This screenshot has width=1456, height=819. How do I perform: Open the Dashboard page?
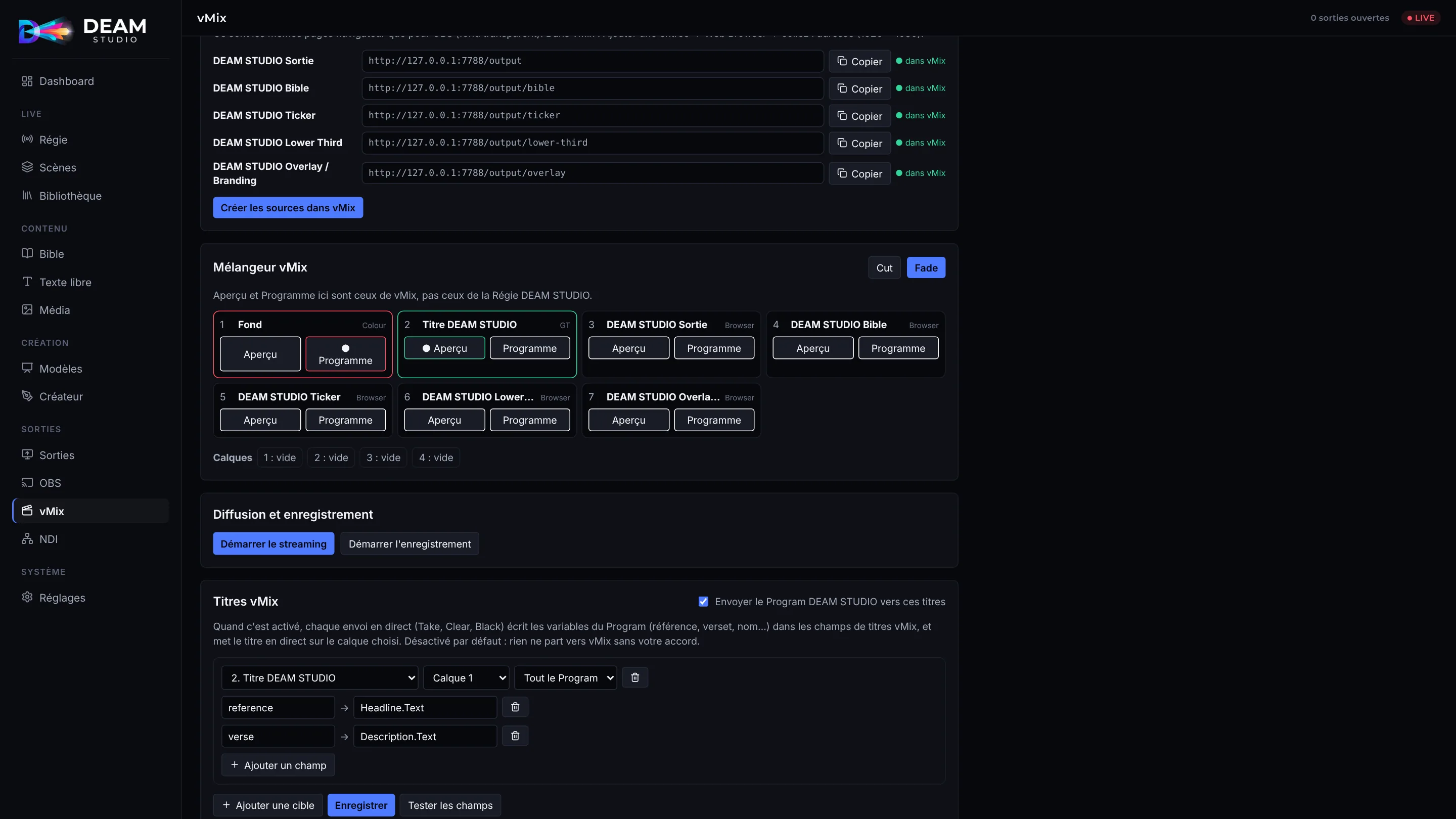point(90,81)
